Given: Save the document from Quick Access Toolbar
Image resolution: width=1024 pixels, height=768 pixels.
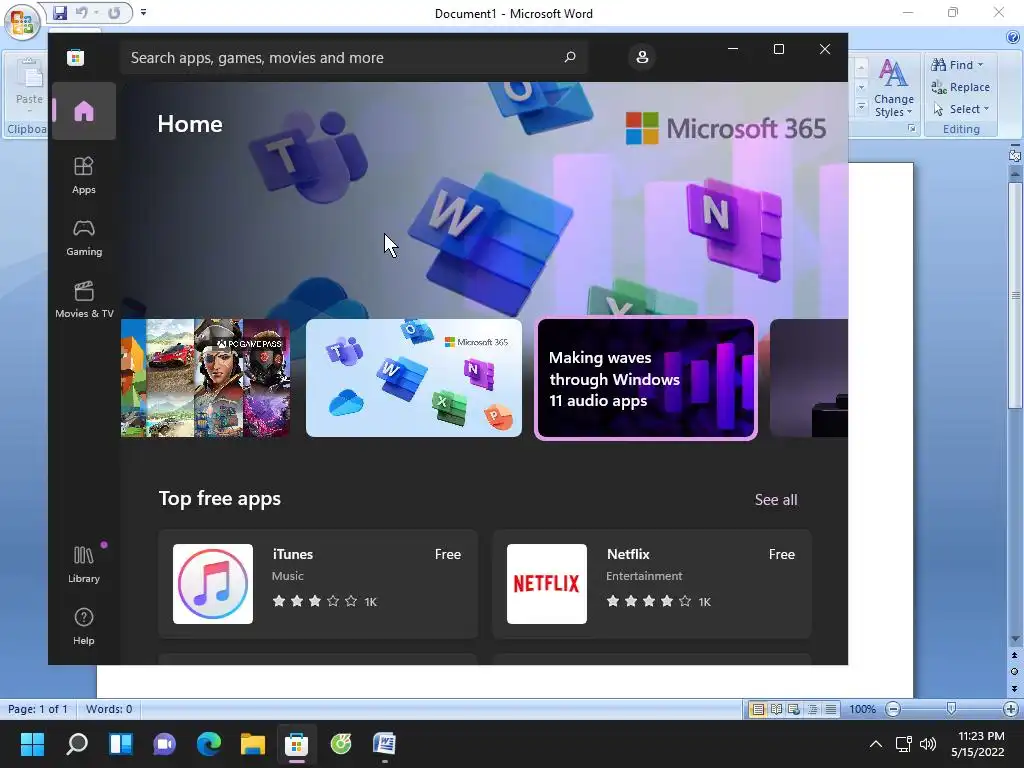Looking at the screenshot, I should point(59,12).
